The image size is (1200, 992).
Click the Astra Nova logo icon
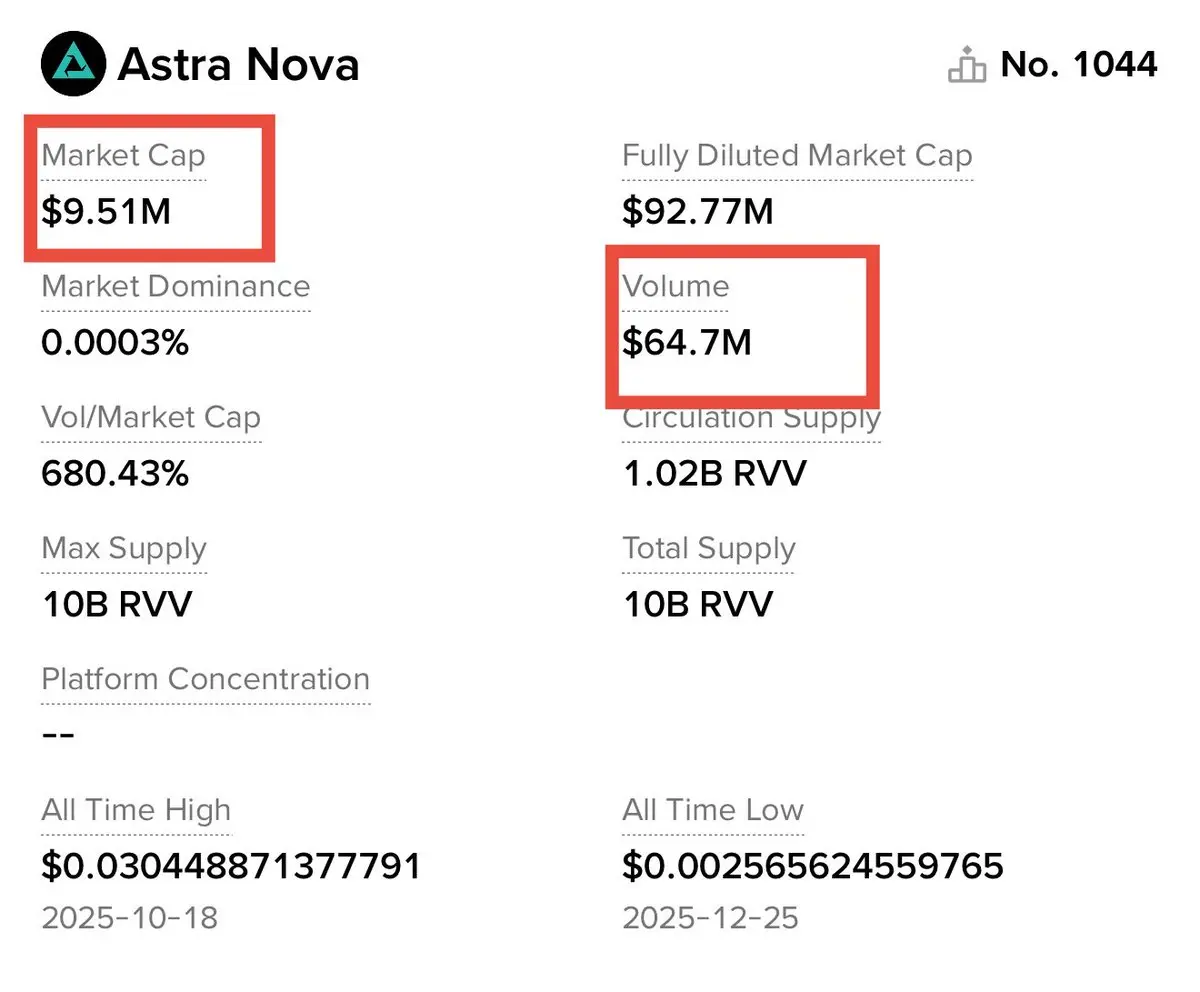[x=74, y=64]
